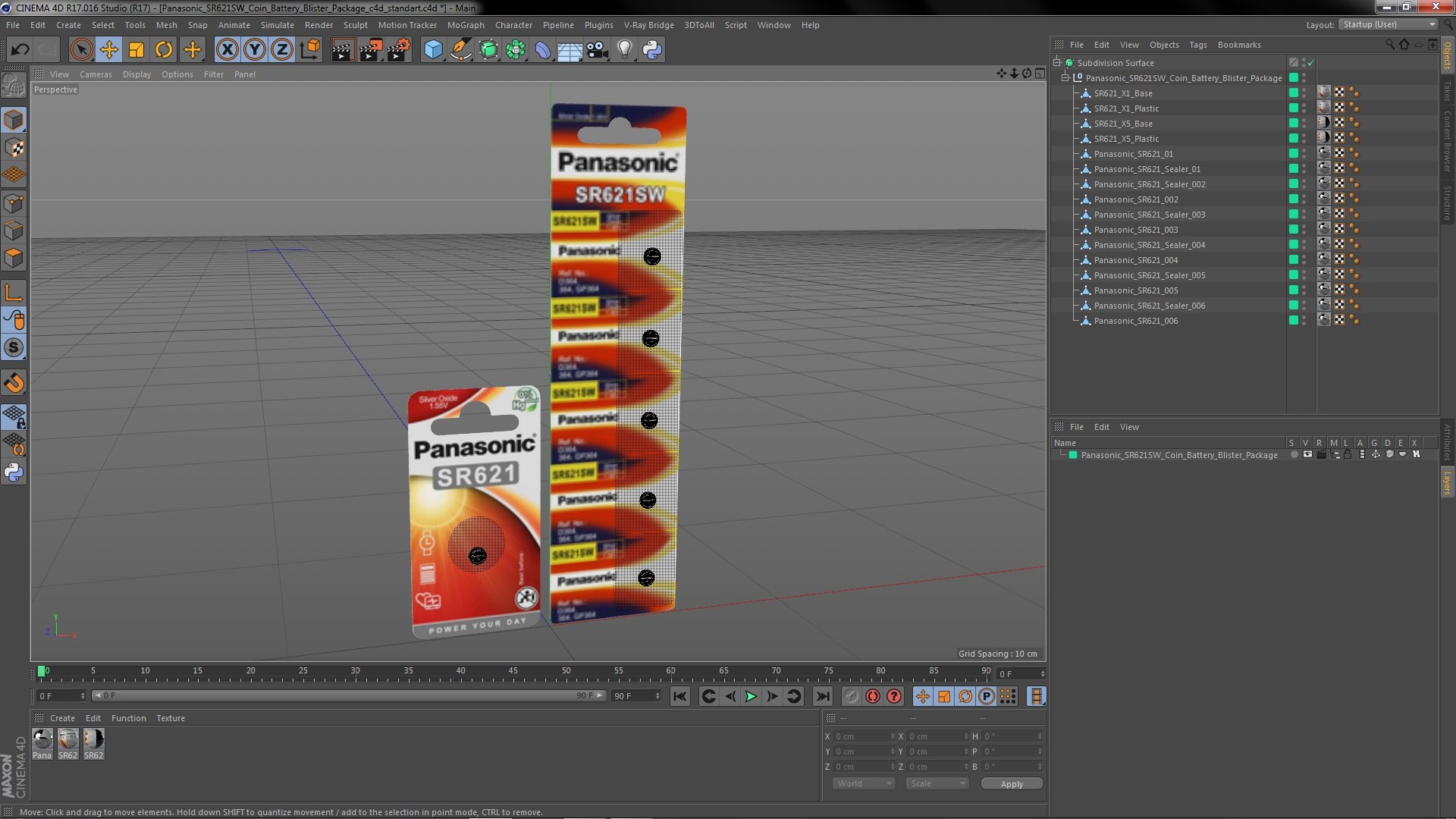Viewport: 1456px width, 819px height.
Task: Select the Rotate tool in toolbar
Action: coord(164,50)
